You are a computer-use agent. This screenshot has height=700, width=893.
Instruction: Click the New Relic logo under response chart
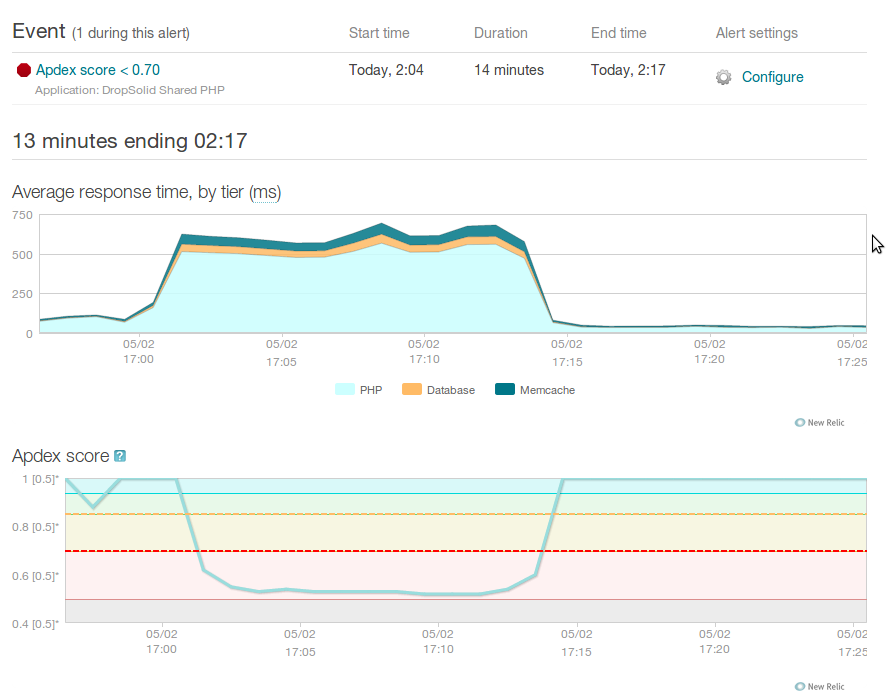pyautogui.click(x=820, y=423)
